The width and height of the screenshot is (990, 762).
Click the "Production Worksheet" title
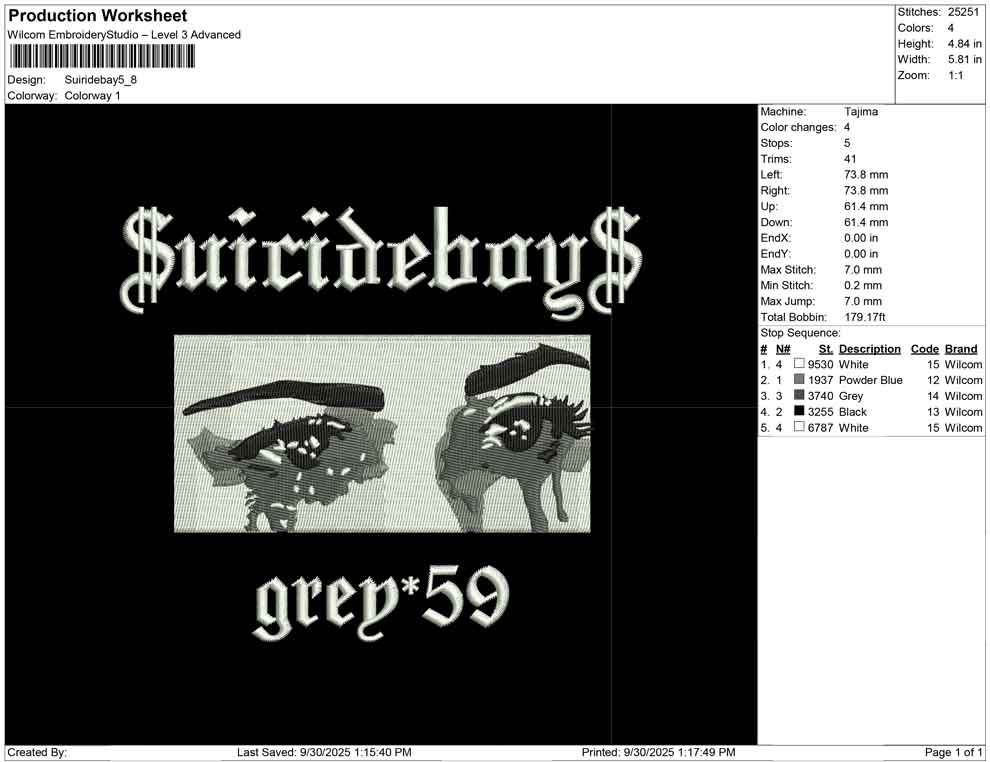point(98,16)
